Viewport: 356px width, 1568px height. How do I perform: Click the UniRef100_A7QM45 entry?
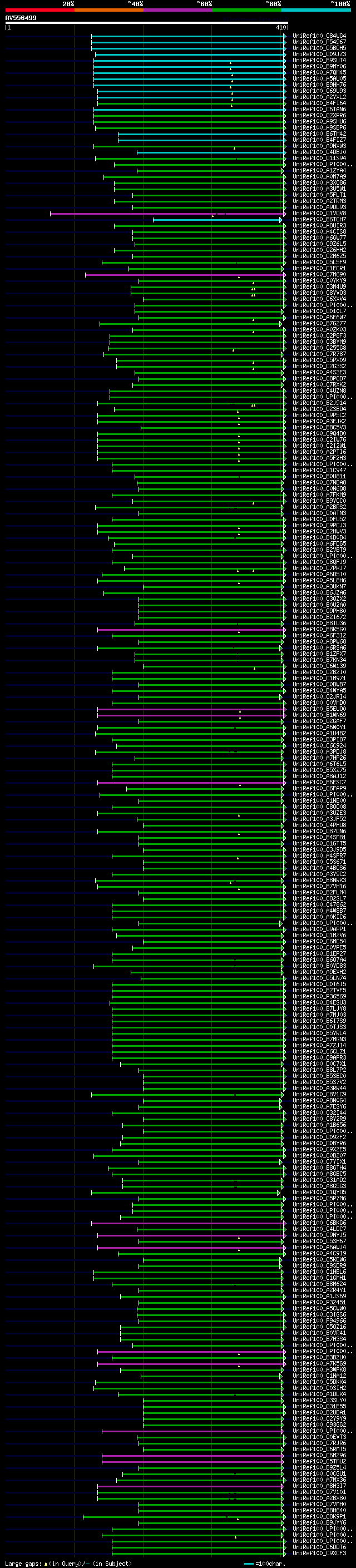tap(319, 72)
